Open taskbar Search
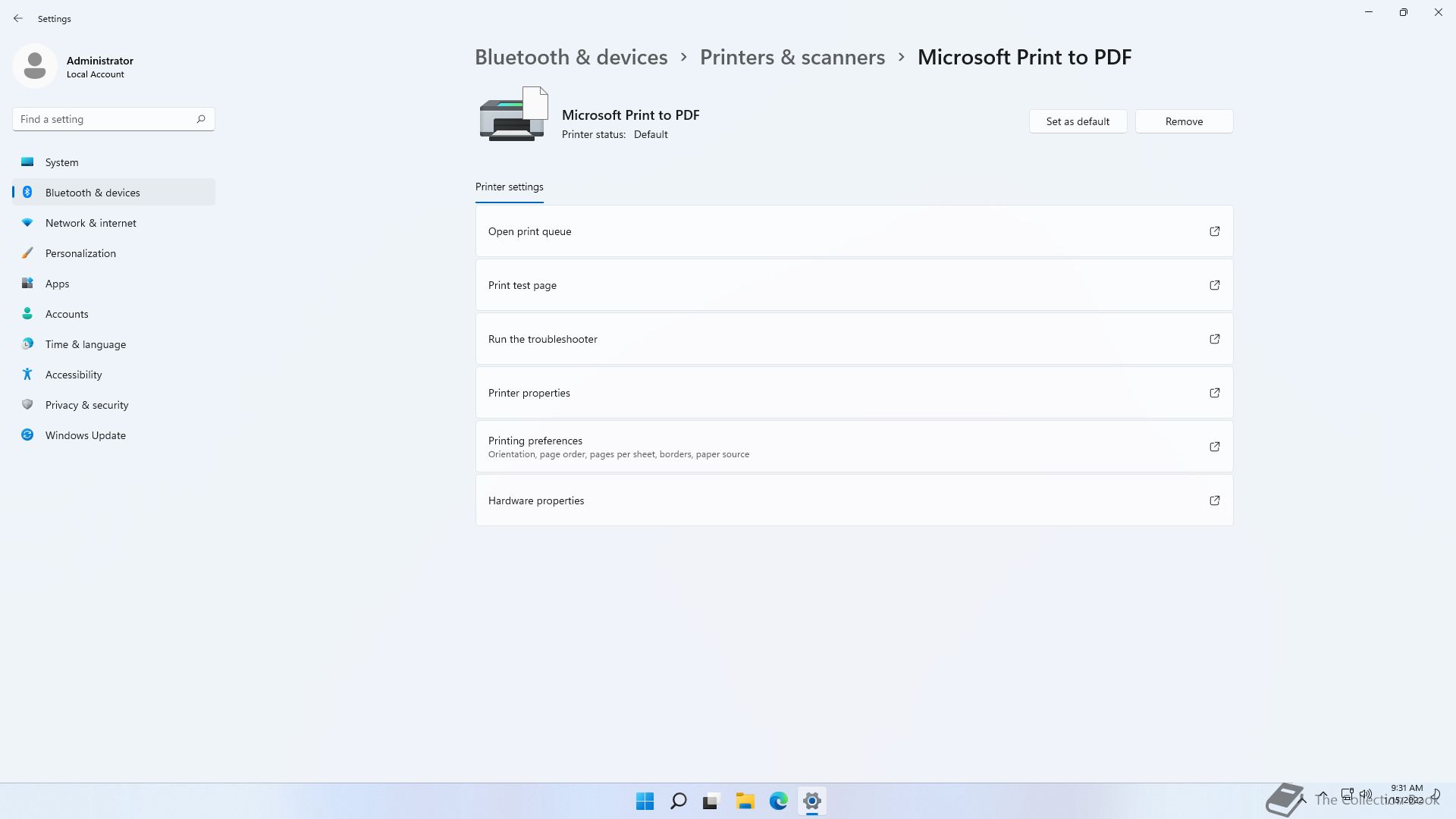1456x819 pixels. [679, 801]
